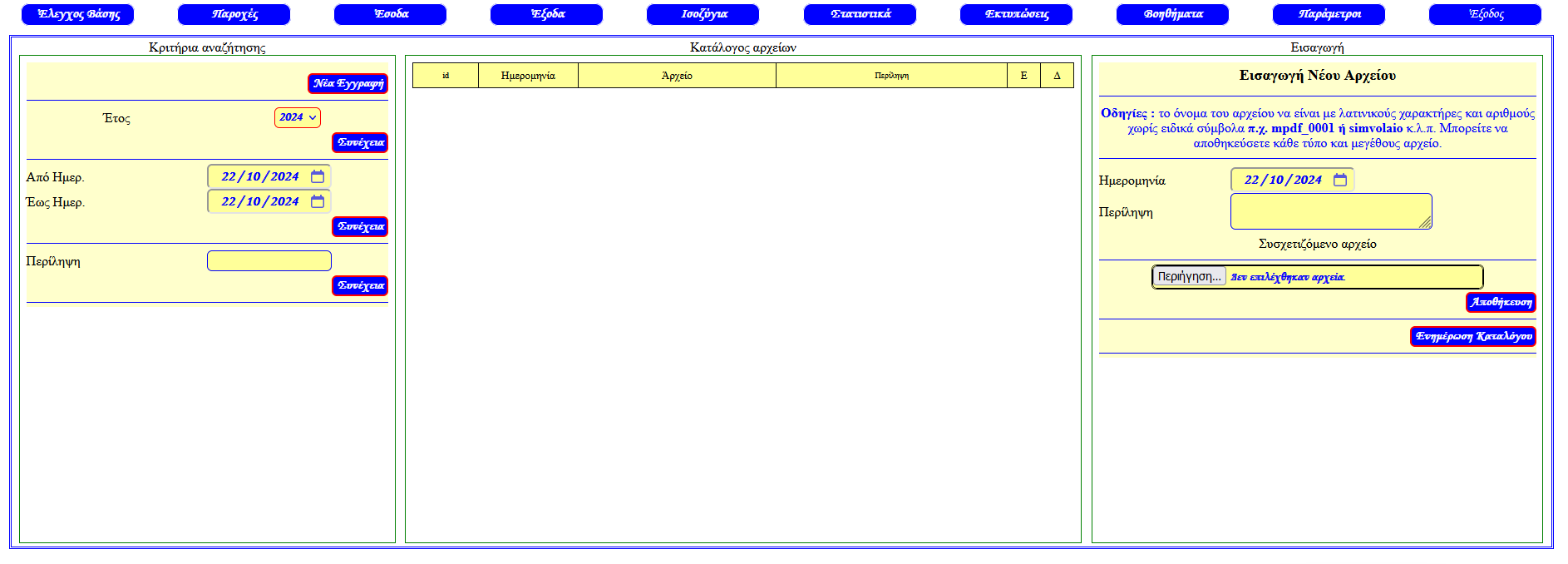Click Περιήγηση to browse for a file
Viewport: 1568px width, 564px height.
pos(1189,276)
